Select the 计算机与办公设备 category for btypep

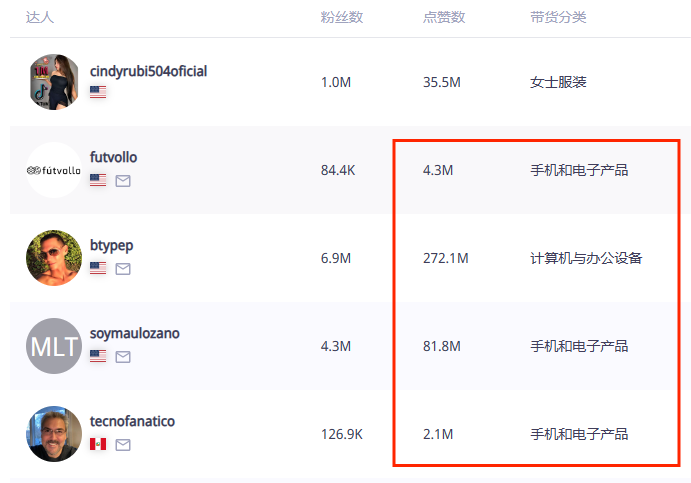coord(586,258)
